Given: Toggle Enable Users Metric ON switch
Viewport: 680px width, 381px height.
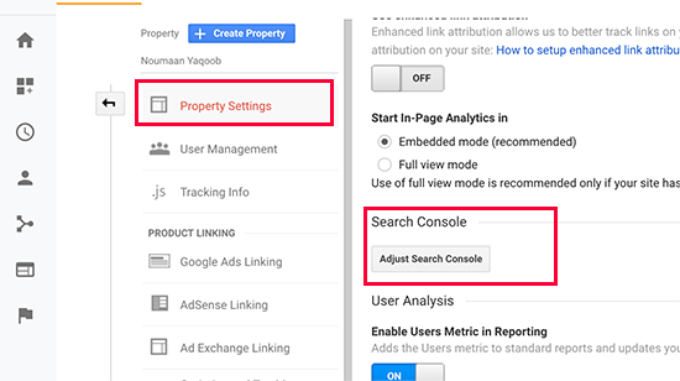Looking at the screenshot, I should (408, 373).
